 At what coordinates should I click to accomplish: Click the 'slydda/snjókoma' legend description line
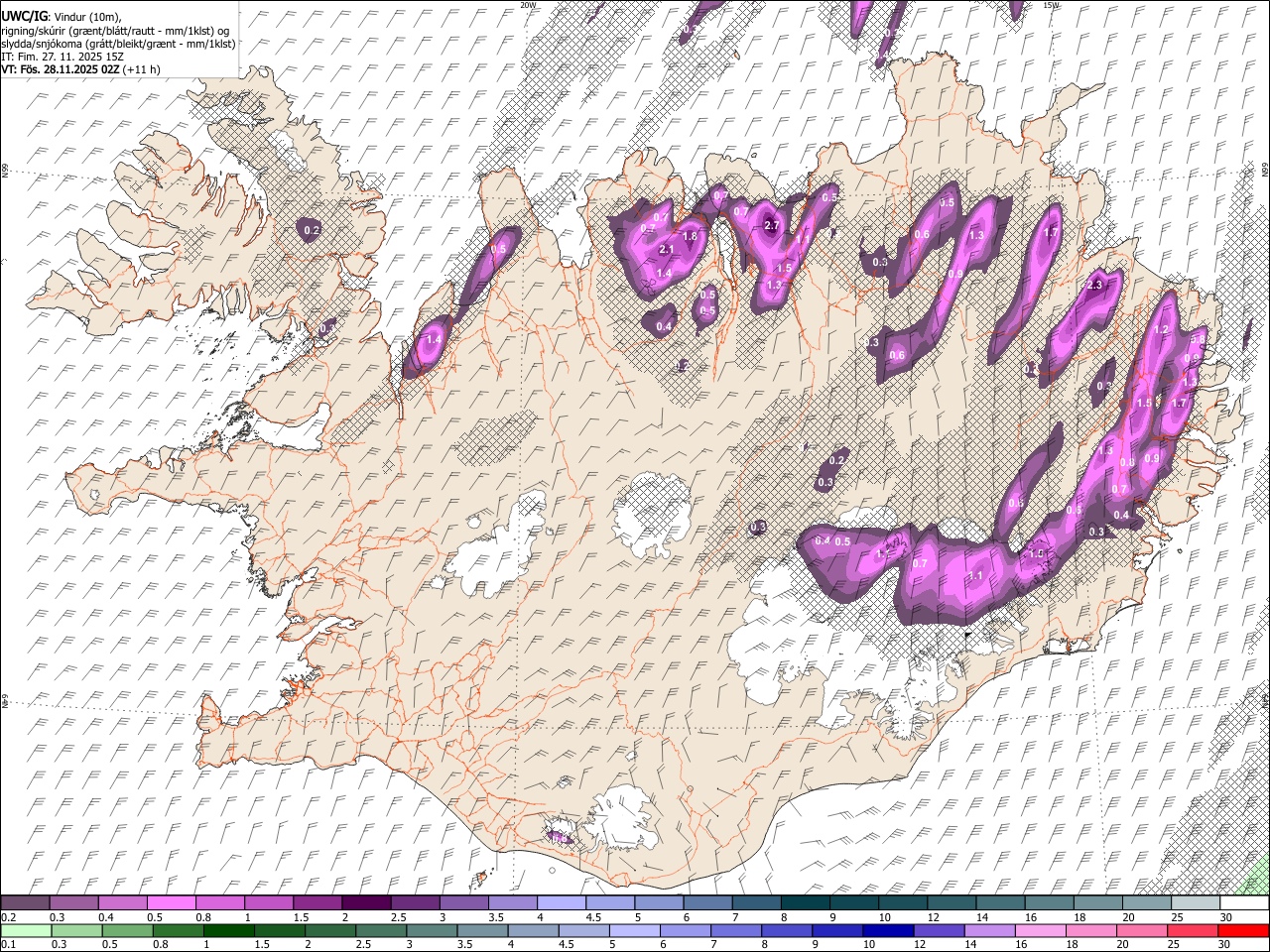click(118, 44)
